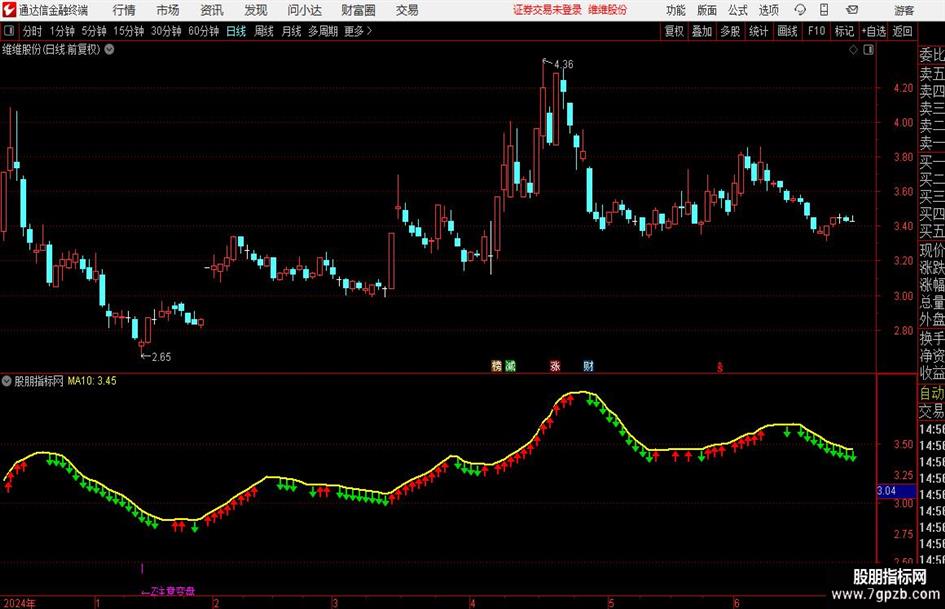Switch to the 15分钟 period tab
Screen dimensions: 945x609
point(128,31)
